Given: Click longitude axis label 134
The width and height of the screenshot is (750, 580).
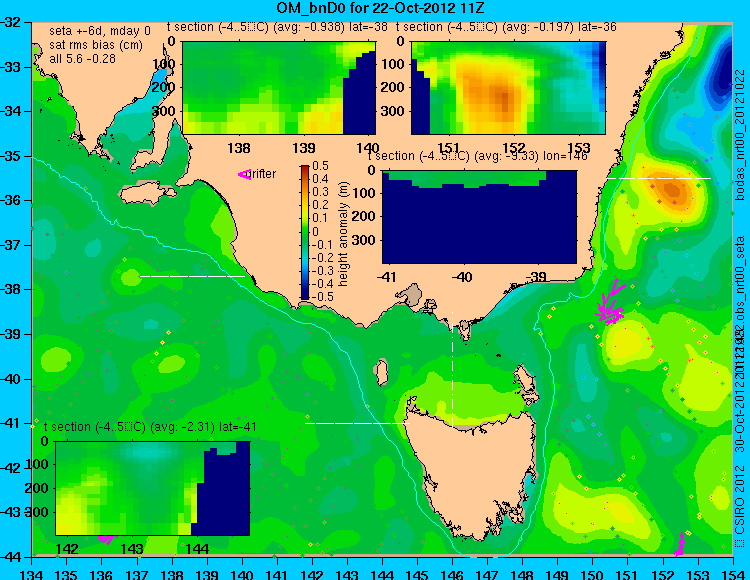Looking at the screenshot, I should [32, 574].
